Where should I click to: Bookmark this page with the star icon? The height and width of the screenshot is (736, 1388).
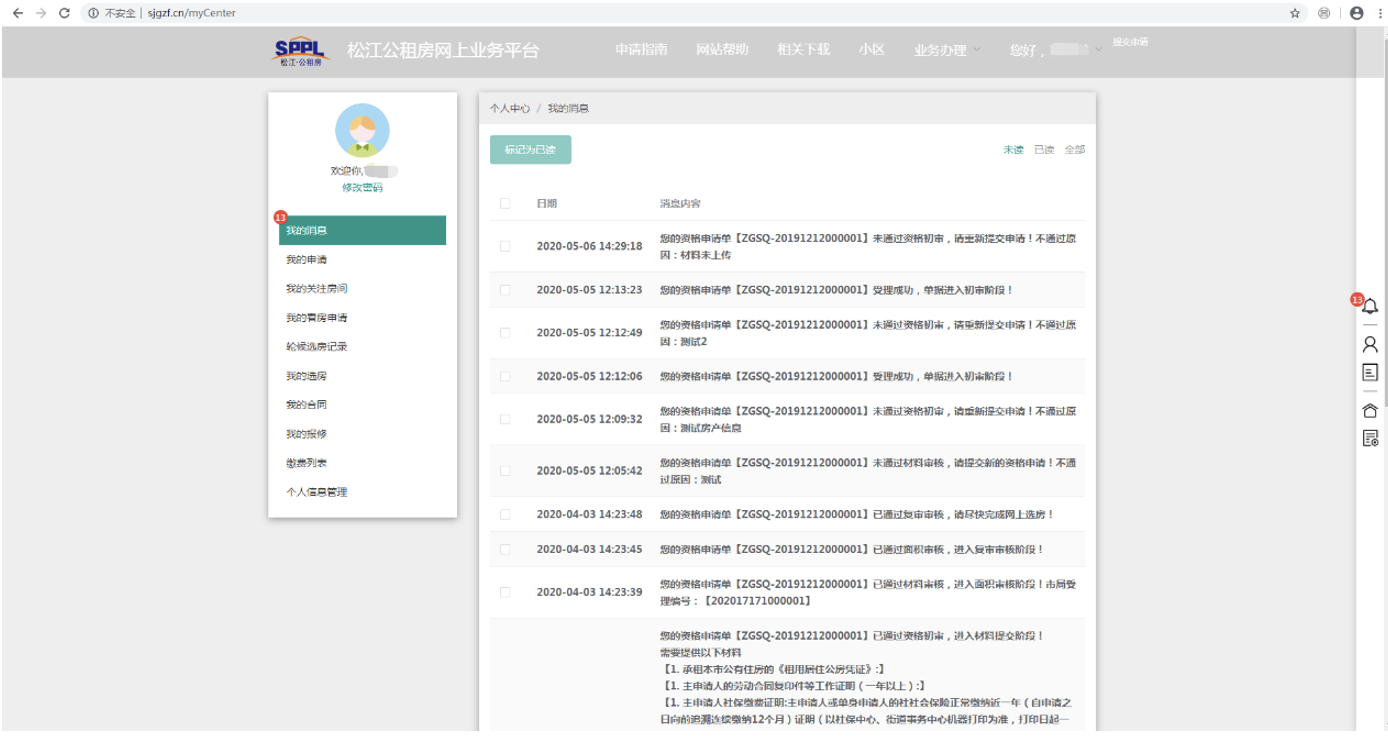coord(1295,13)
